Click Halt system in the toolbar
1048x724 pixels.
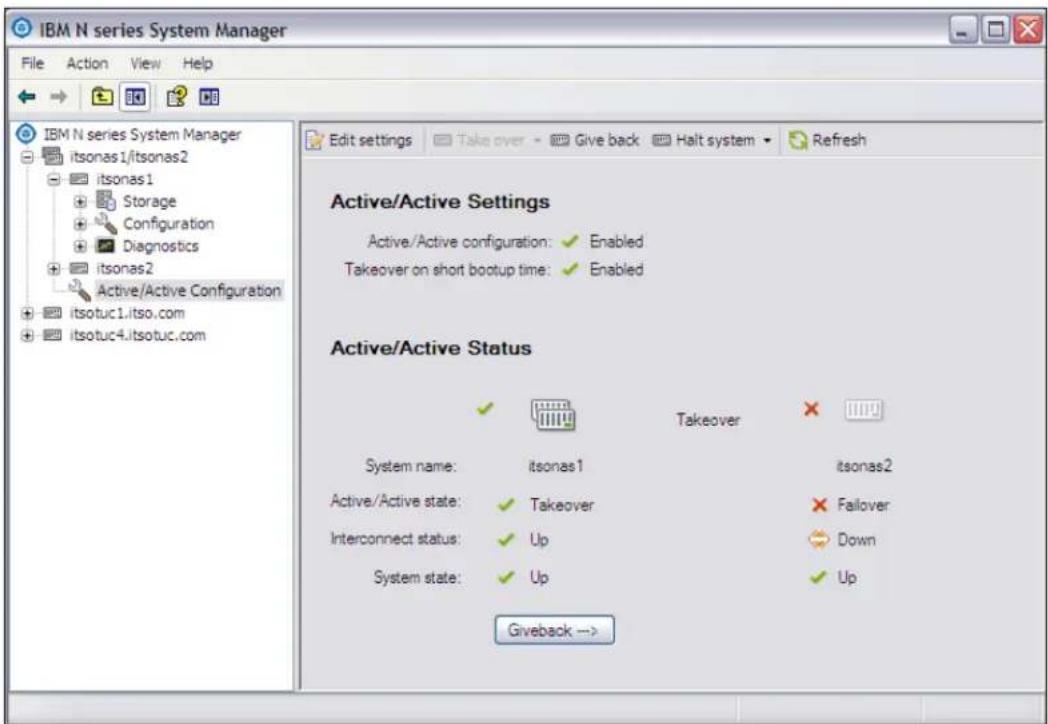(704, 140)
